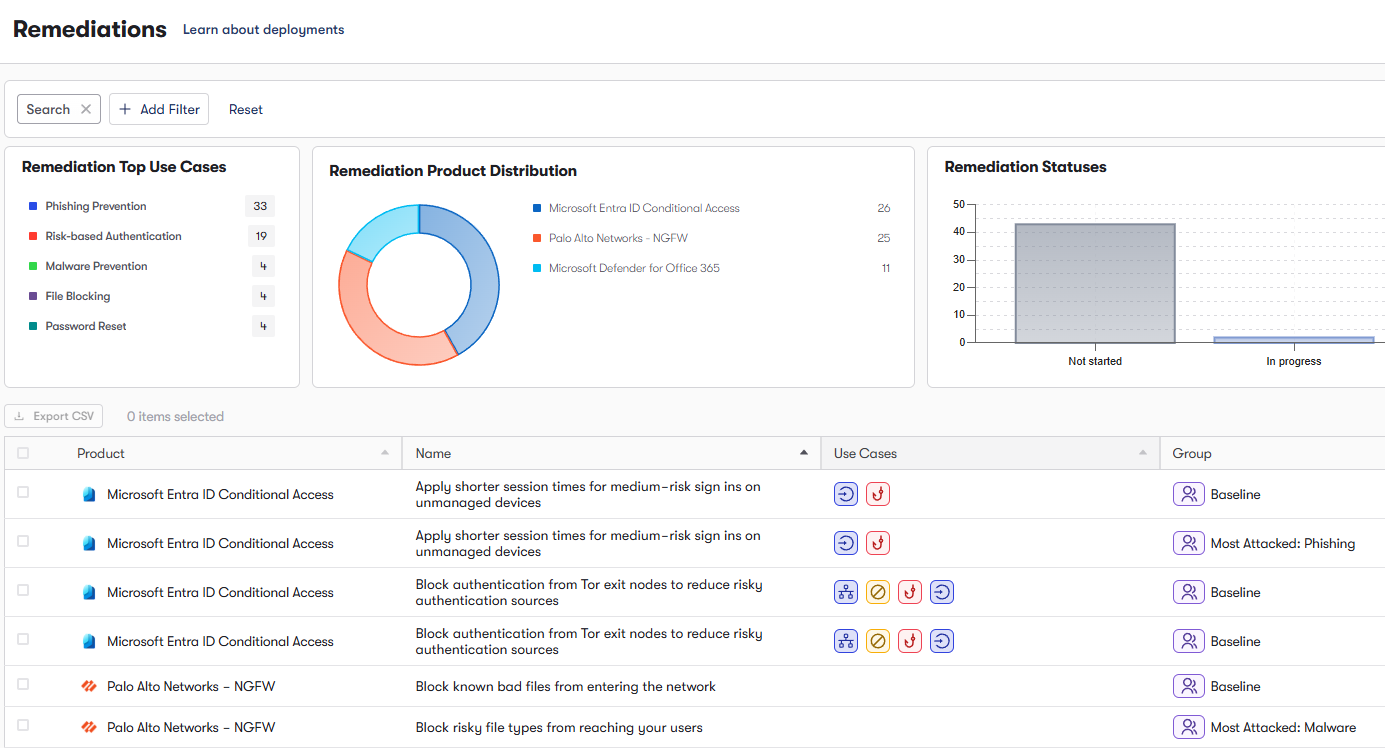
Task: Click the Group column header
Action: point(1192,453)
